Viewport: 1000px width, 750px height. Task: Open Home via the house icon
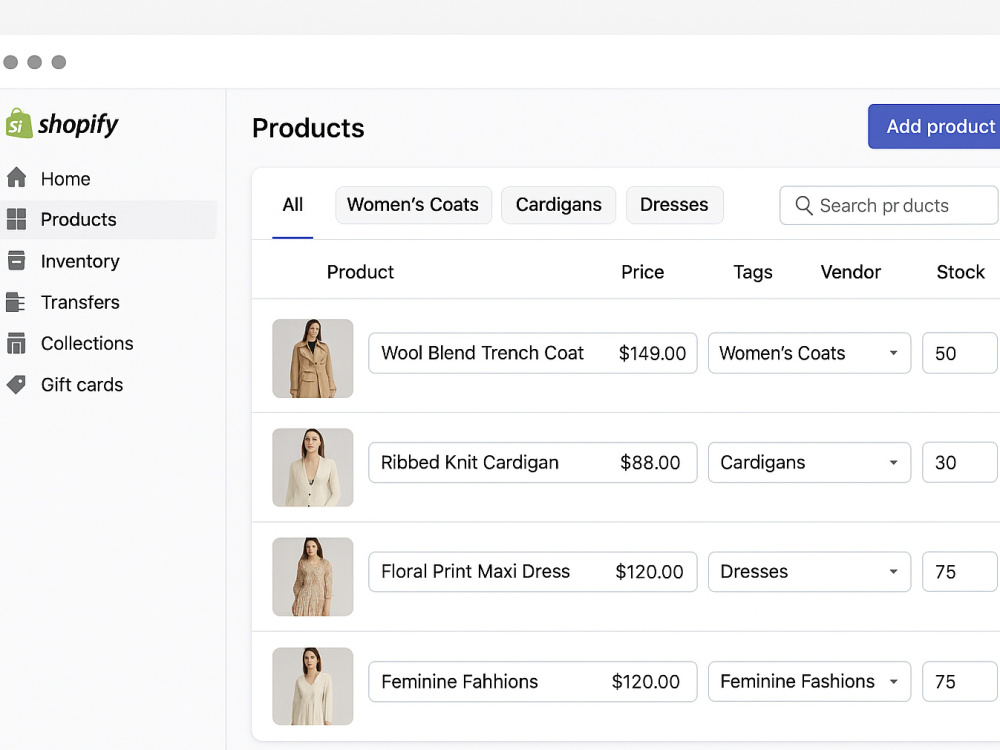click(17, 177)
